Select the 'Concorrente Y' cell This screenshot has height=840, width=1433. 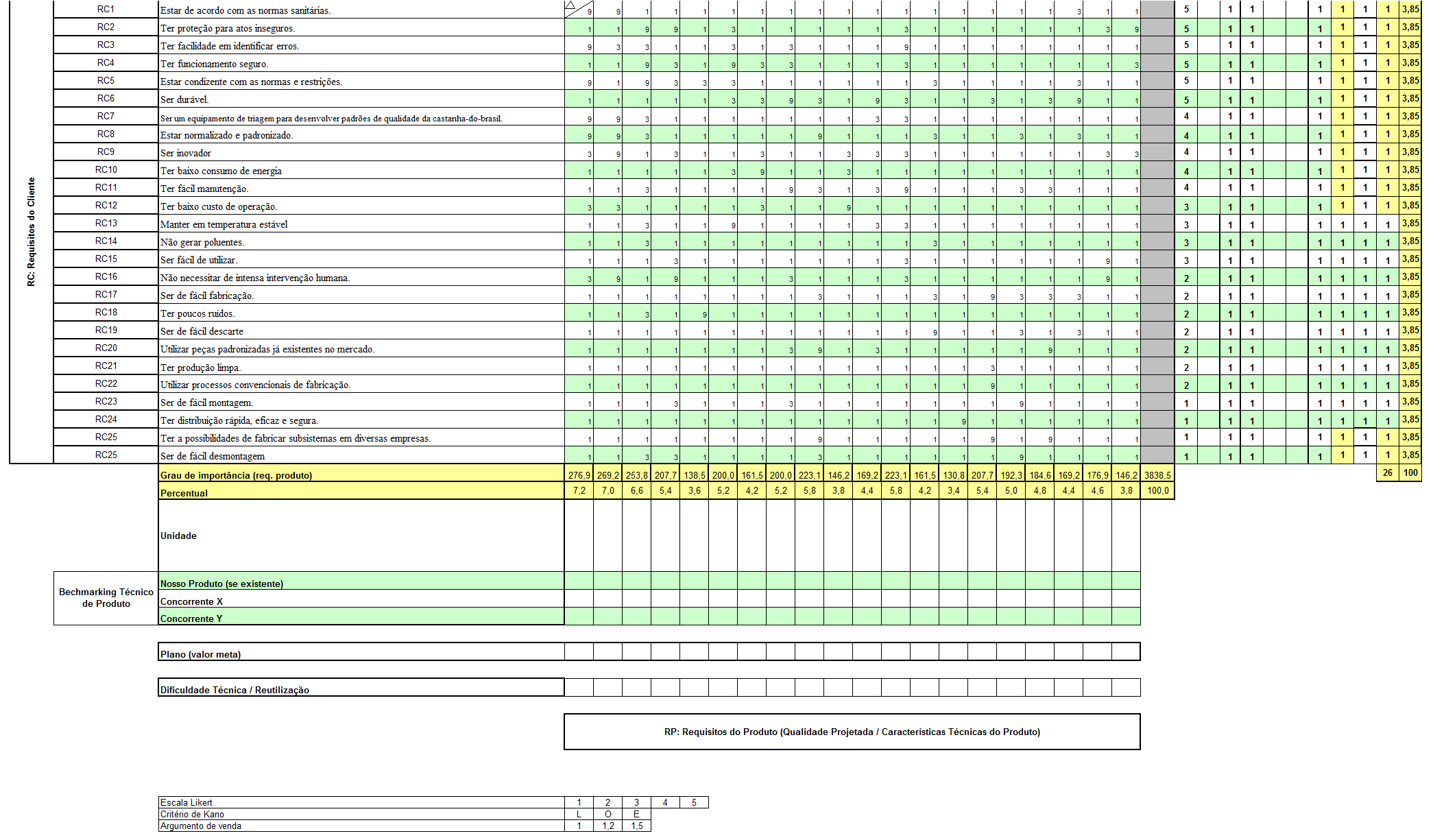point(361,616)
